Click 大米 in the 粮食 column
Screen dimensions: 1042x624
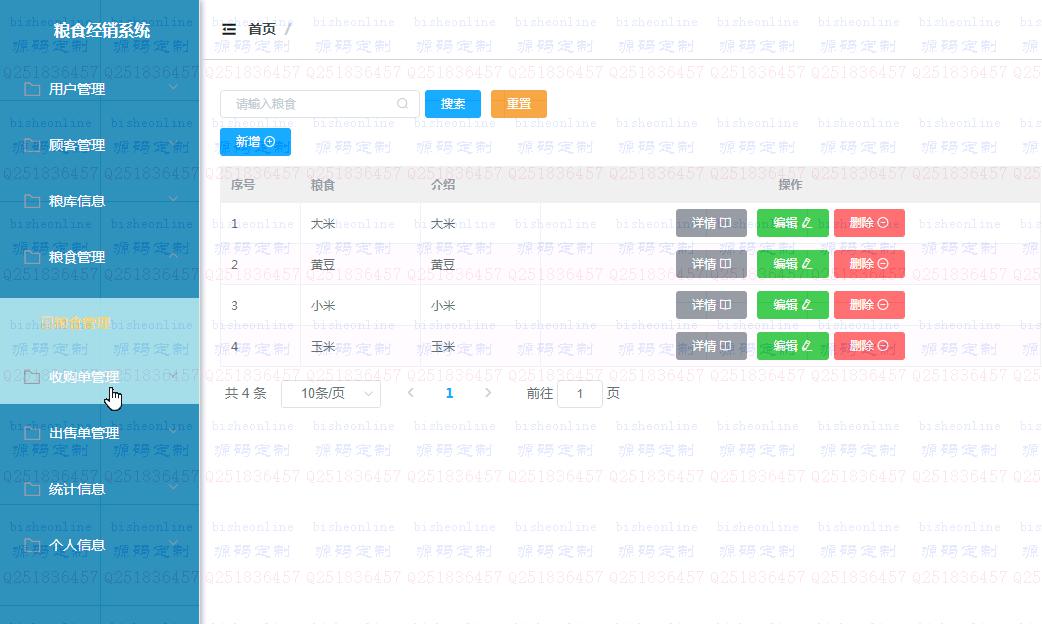click(323, 224)
